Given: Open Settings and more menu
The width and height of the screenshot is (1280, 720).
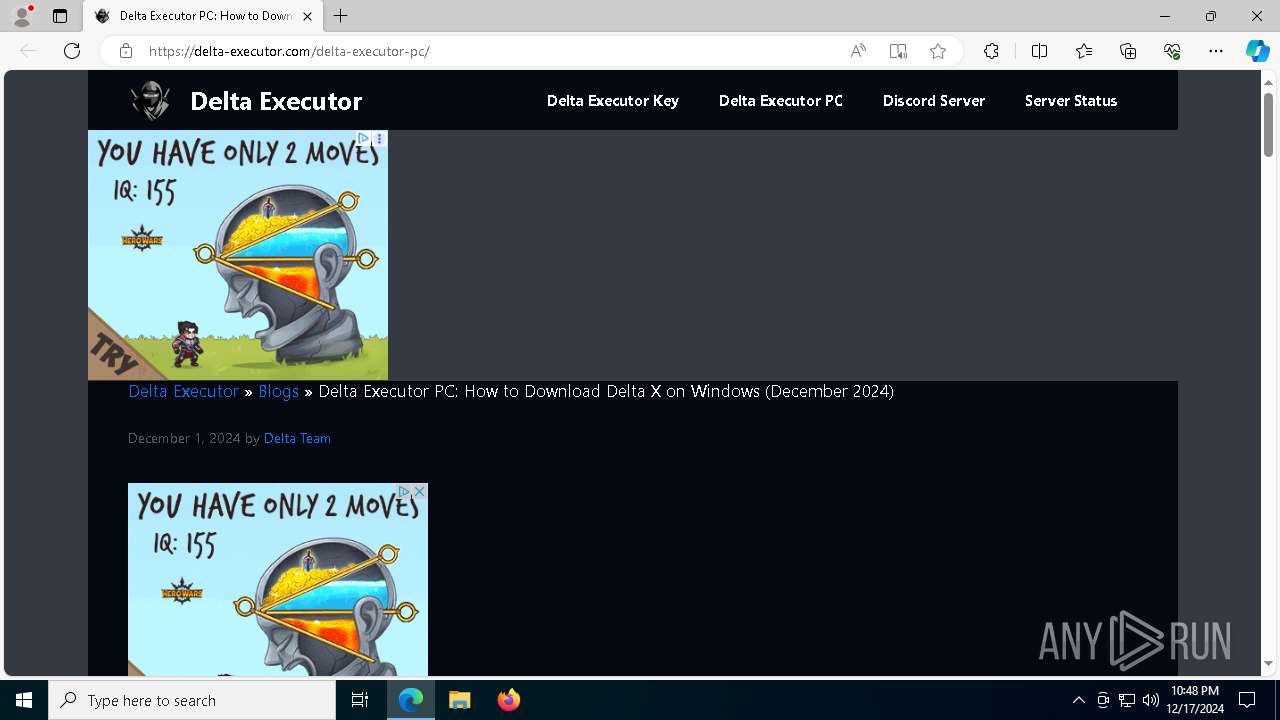Looking at the screenshot, I should pos(1216,51).
